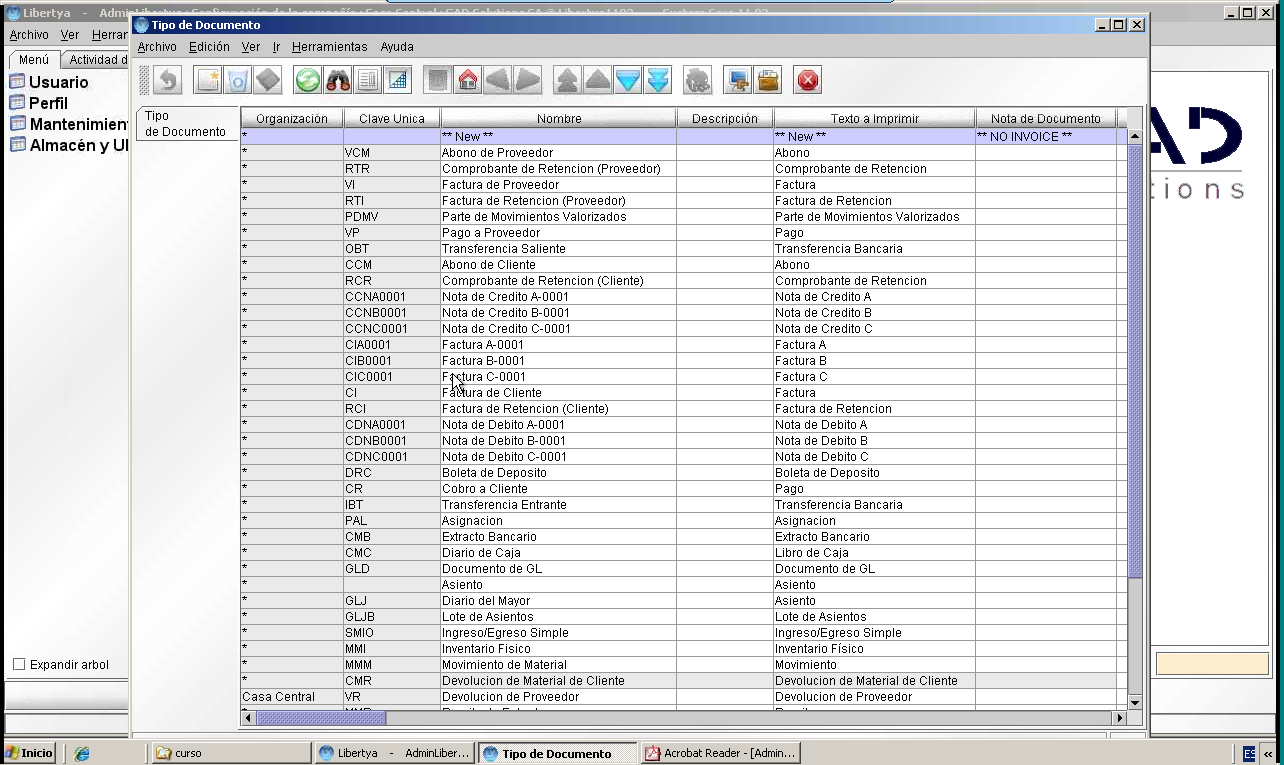Jump to last record with double-down blue arrow
1284x765 pixels.
pos(658,80)
